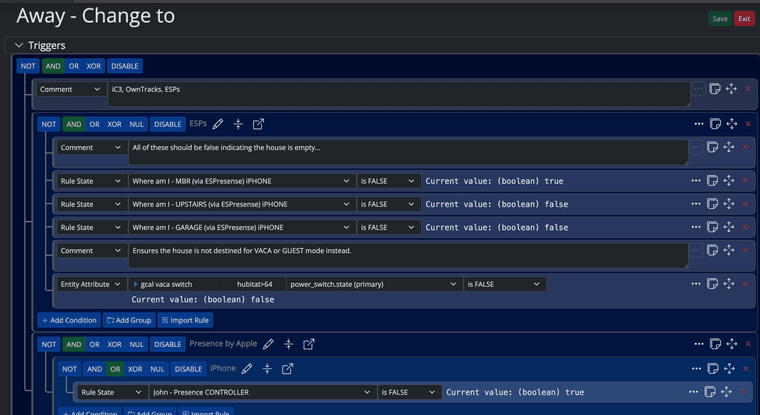
Task: Open the MBR iPHONE rule dropdown
Action: (241, 181)
